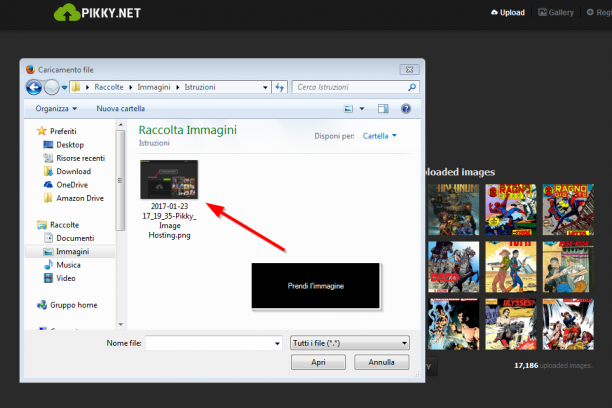612x408 pixels.
Task: Expand the Nome file dropdown arrow
Action: click(277, 344)
